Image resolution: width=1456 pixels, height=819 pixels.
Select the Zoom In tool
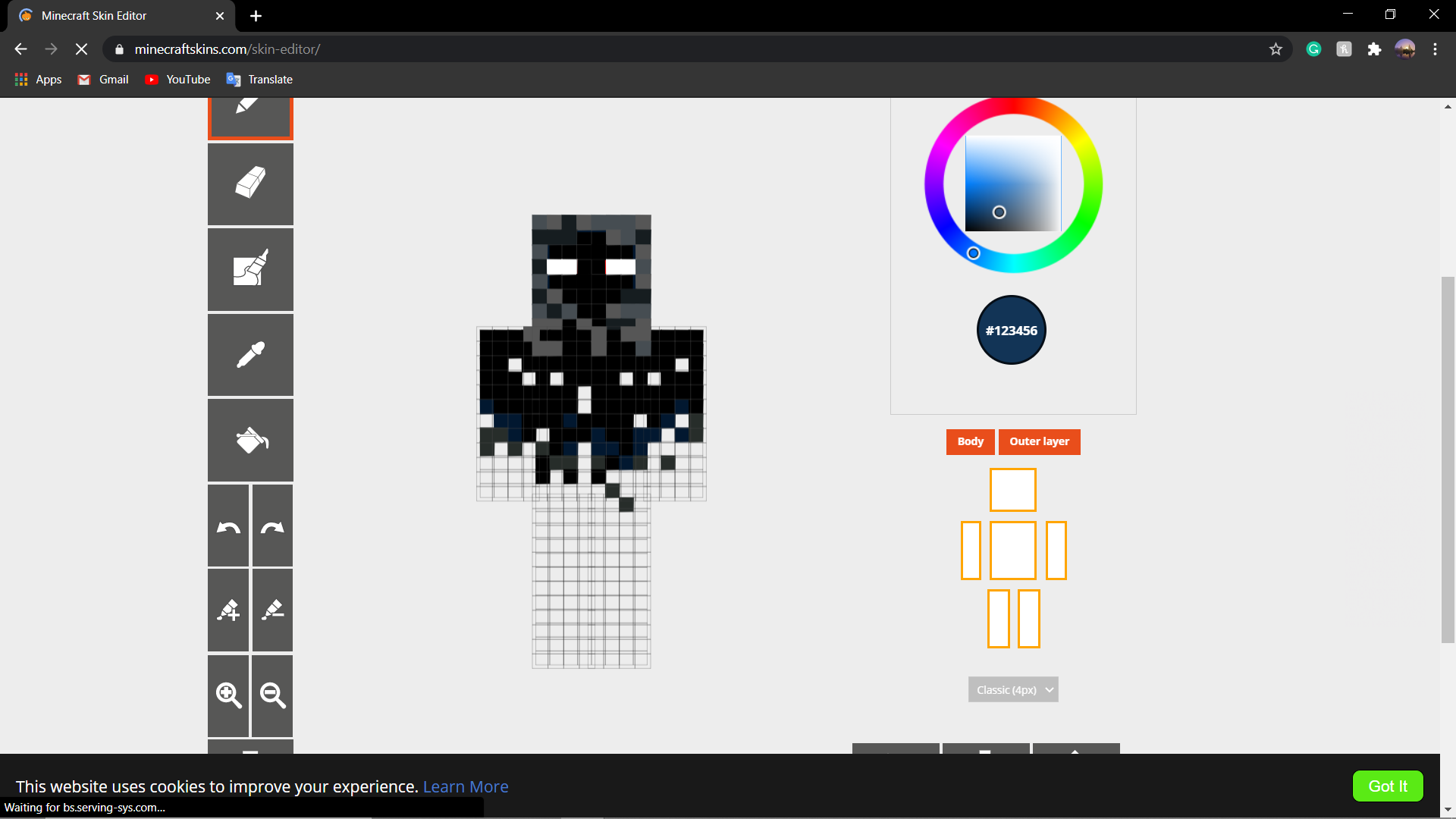[x=228, y=695]
